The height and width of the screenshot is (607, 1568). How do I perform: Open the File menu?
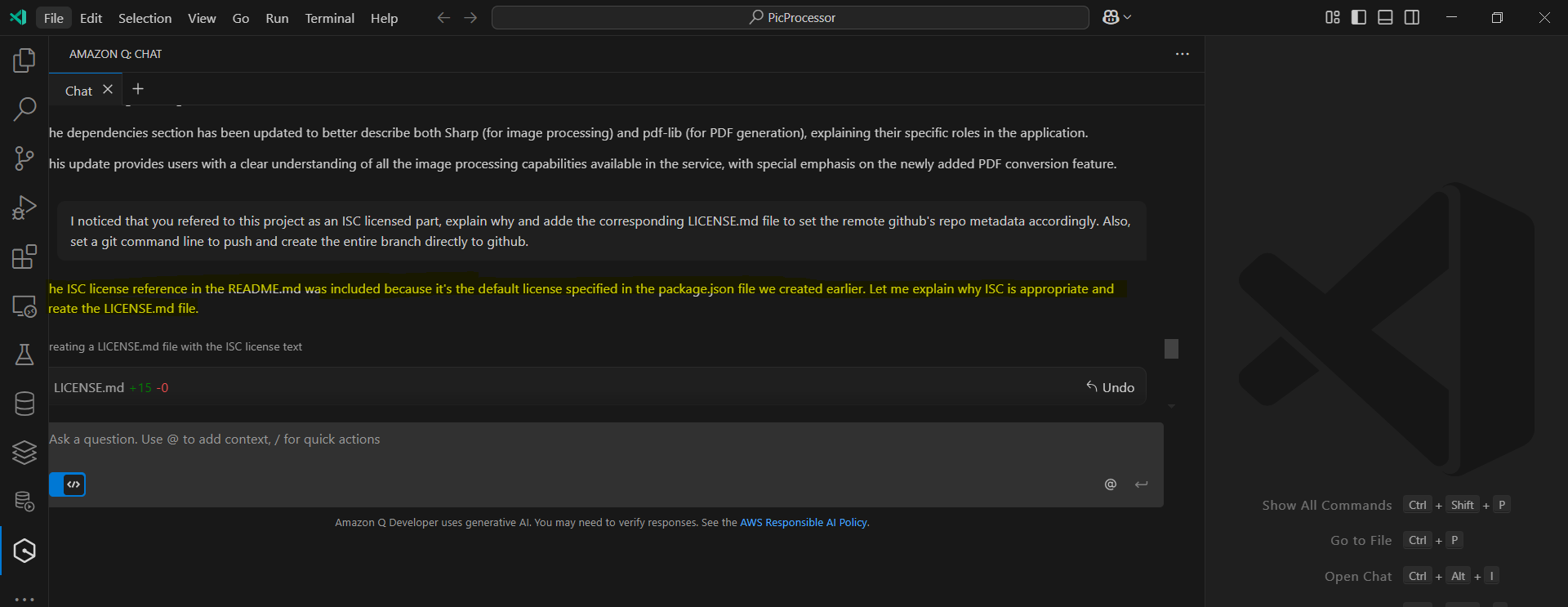[x=54, y=18]
